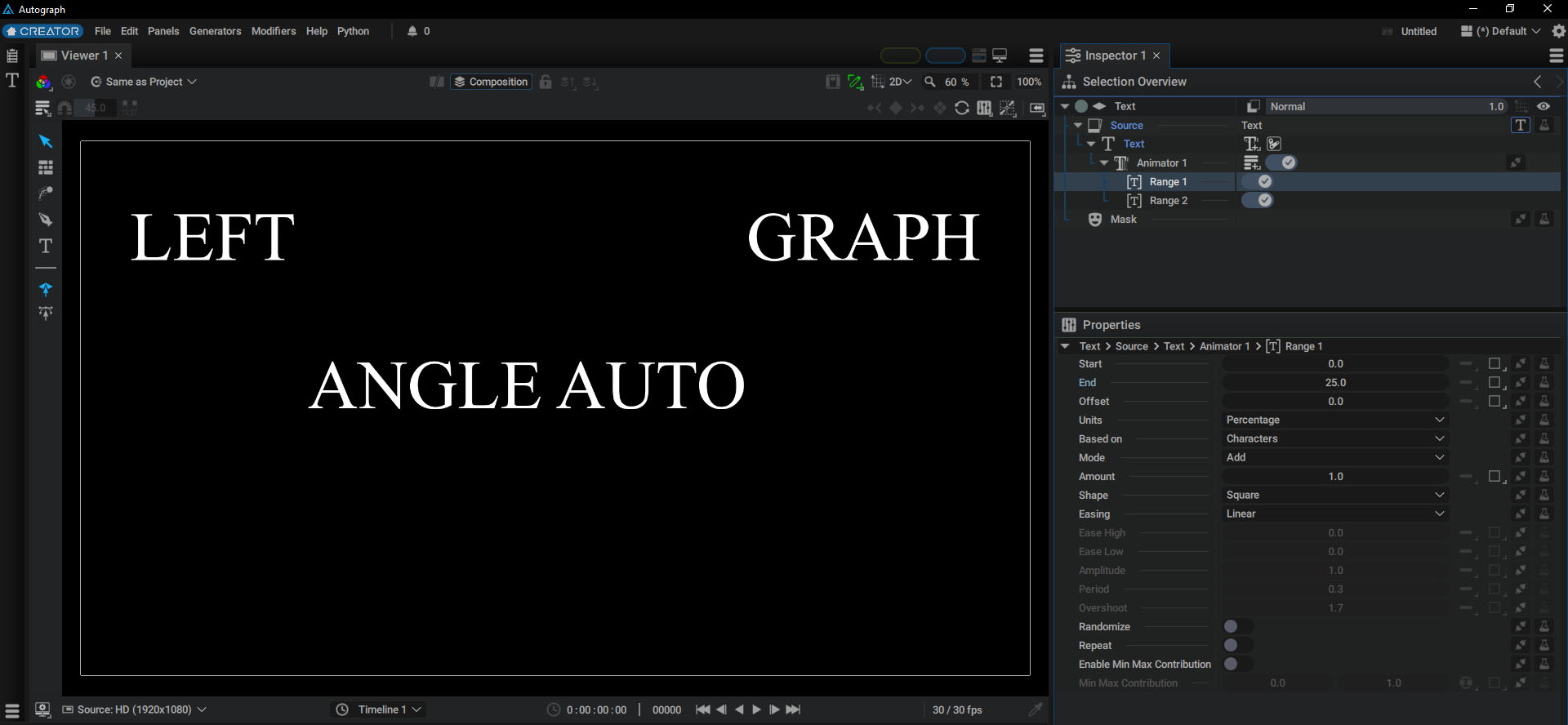This screenshot has height=725, width=1568.
Task: Open settings gear in top bar
Action: pyautogui.click(x=1558, y=31)
